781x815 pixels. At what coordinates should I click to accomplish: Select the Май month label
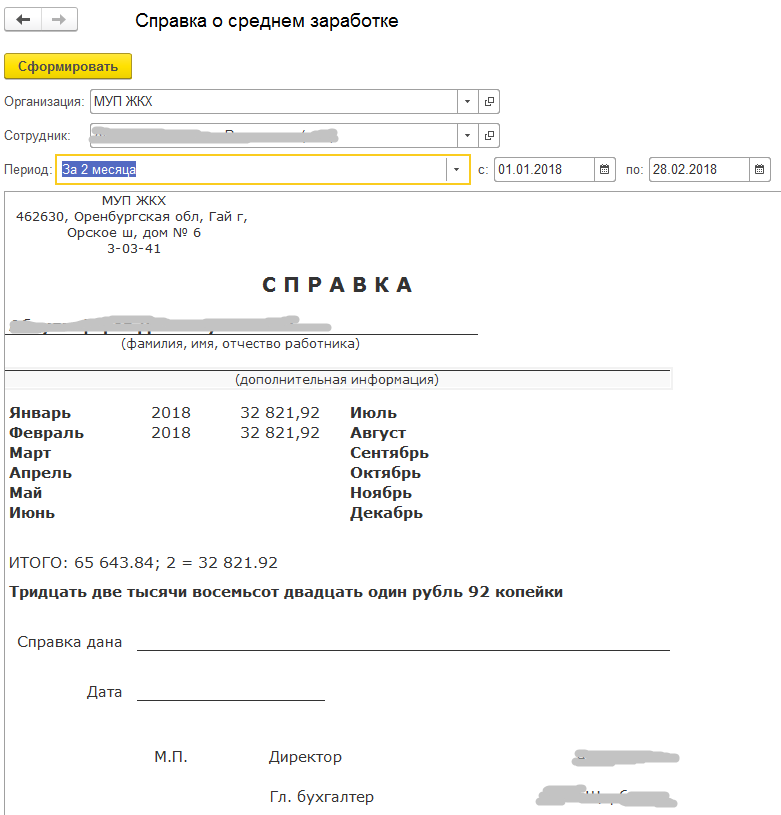point(25,493)
